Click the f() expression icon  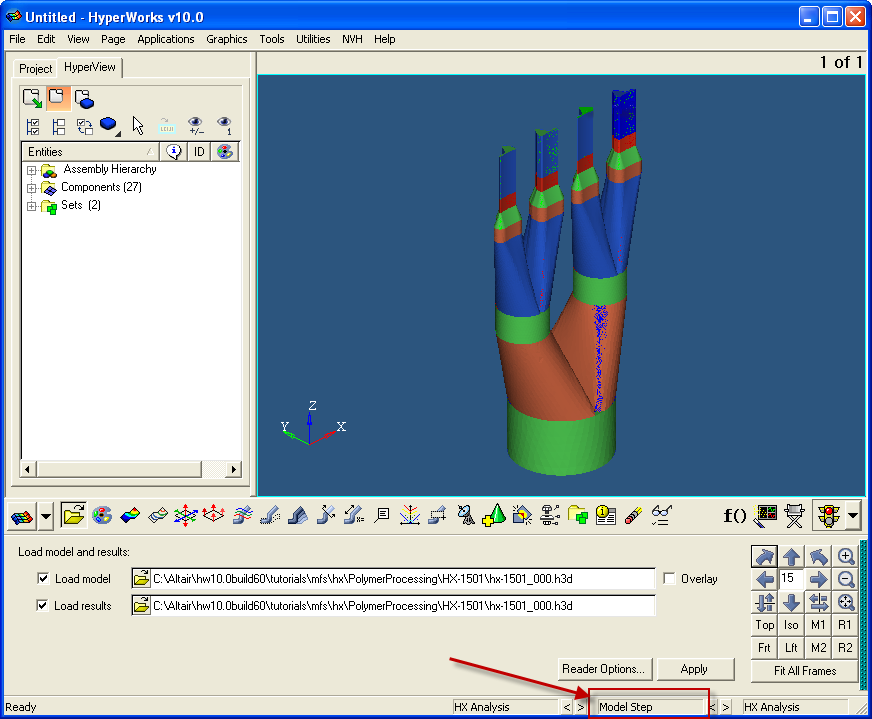(x=735, y=515)
